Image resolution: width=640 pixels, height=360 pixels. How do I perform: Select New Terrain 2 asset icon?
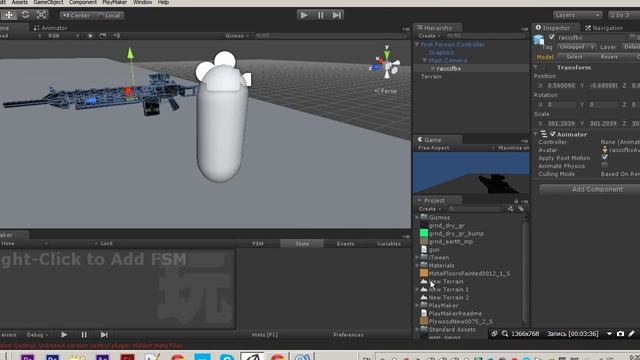(x=424, y=298)
